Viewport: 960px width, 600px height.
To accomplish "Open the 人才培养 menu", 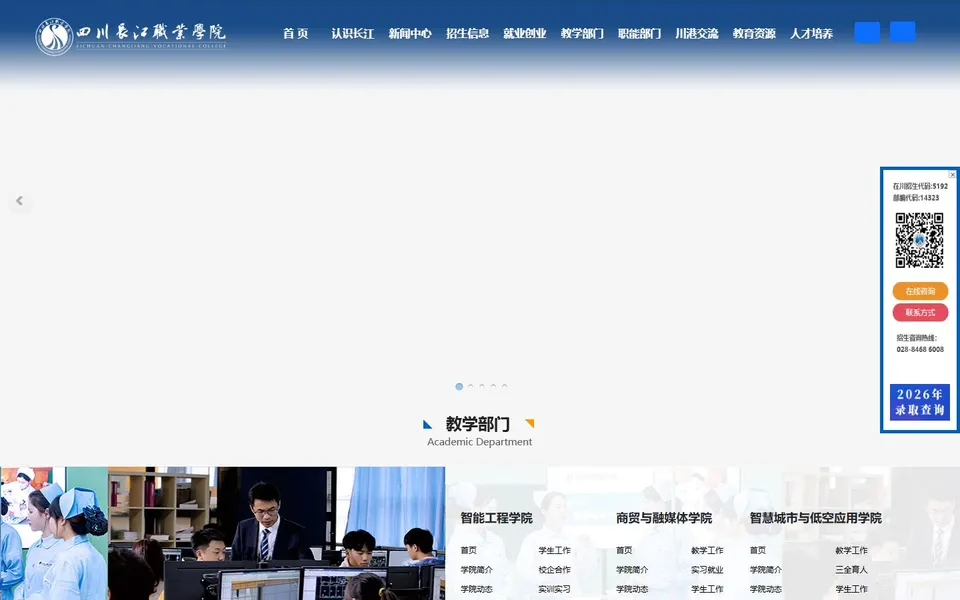I will 811,34.
